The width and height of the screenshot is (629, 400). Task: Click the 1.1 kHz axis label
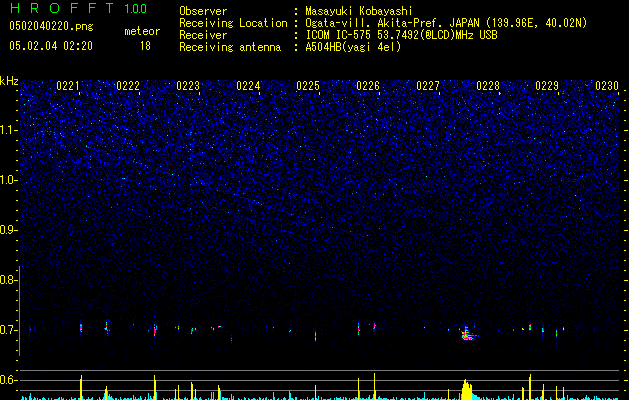click(9, 130)
